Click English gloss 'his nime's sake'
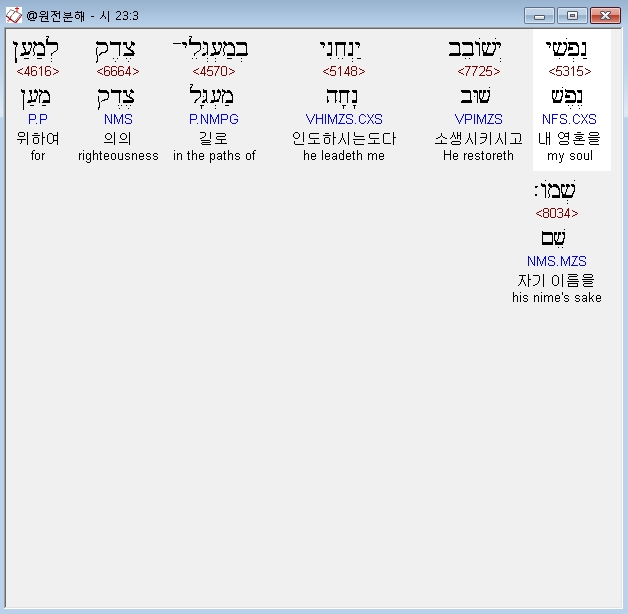628x614 pixels. coord(557,298)
